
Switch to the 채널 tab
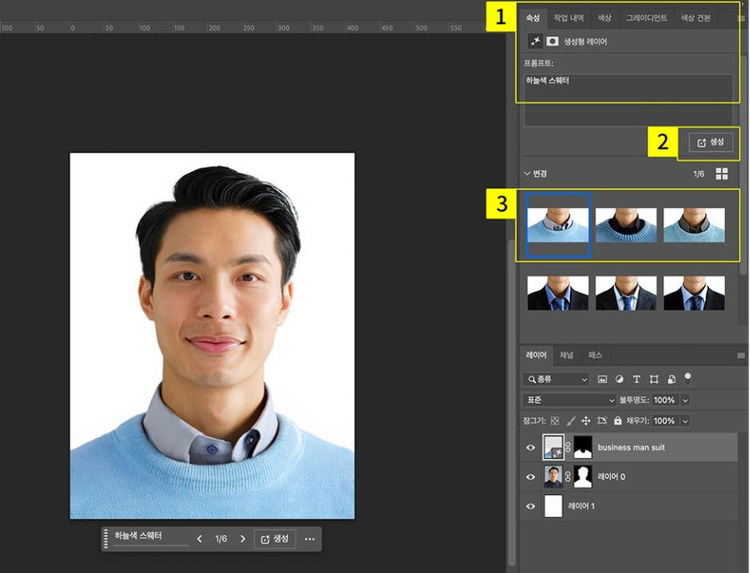566,355
